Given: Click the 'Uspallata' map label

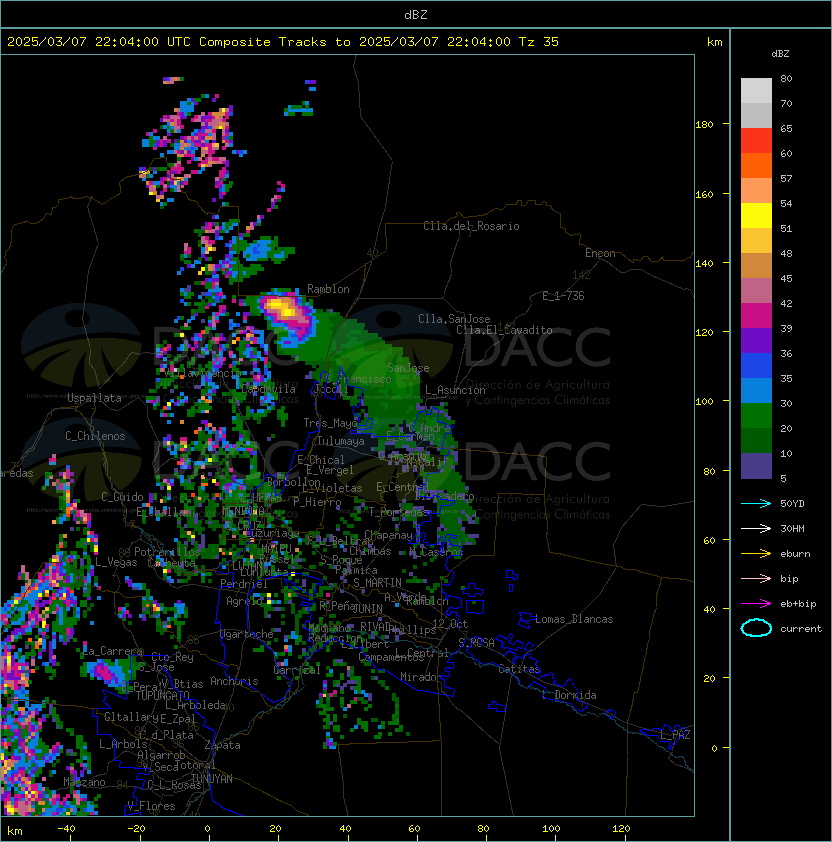Looking at the screenshot, I should coord(94,398).
